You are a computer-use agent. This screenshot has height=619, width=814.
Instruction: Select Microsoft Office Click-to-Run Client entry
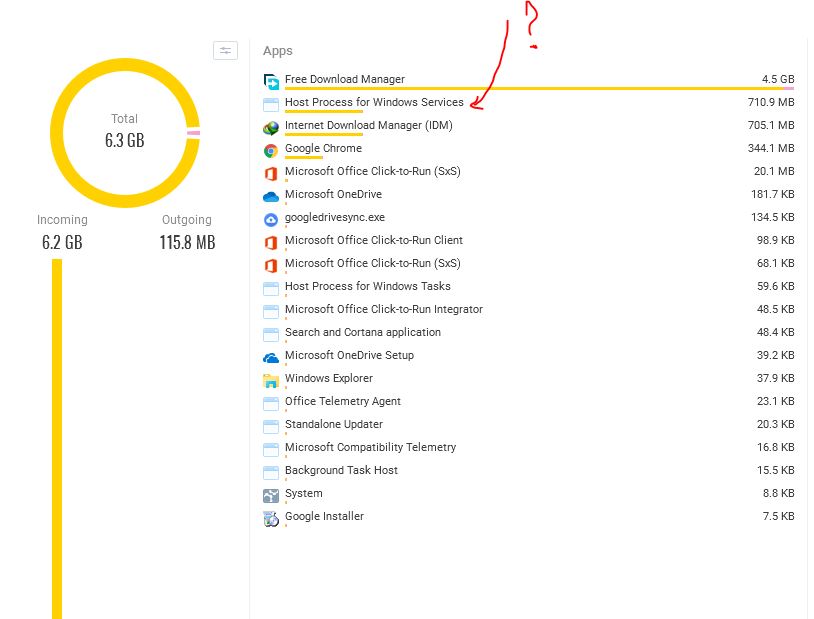(x=374, y=240)
